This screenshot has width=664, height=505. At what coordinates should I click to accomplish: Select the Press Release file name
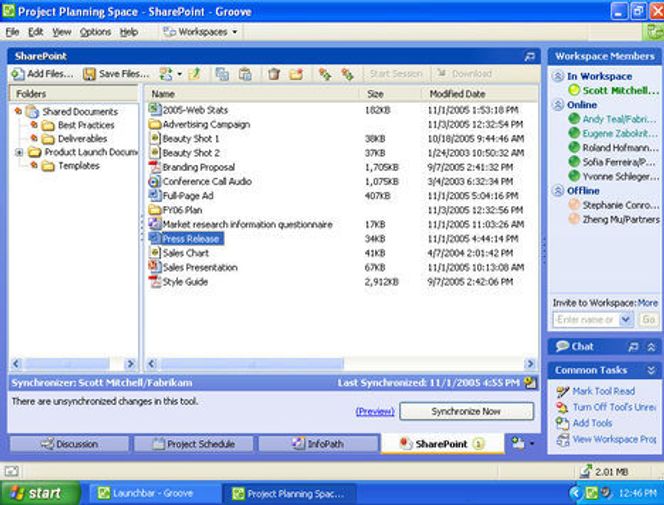click(191, 239)
